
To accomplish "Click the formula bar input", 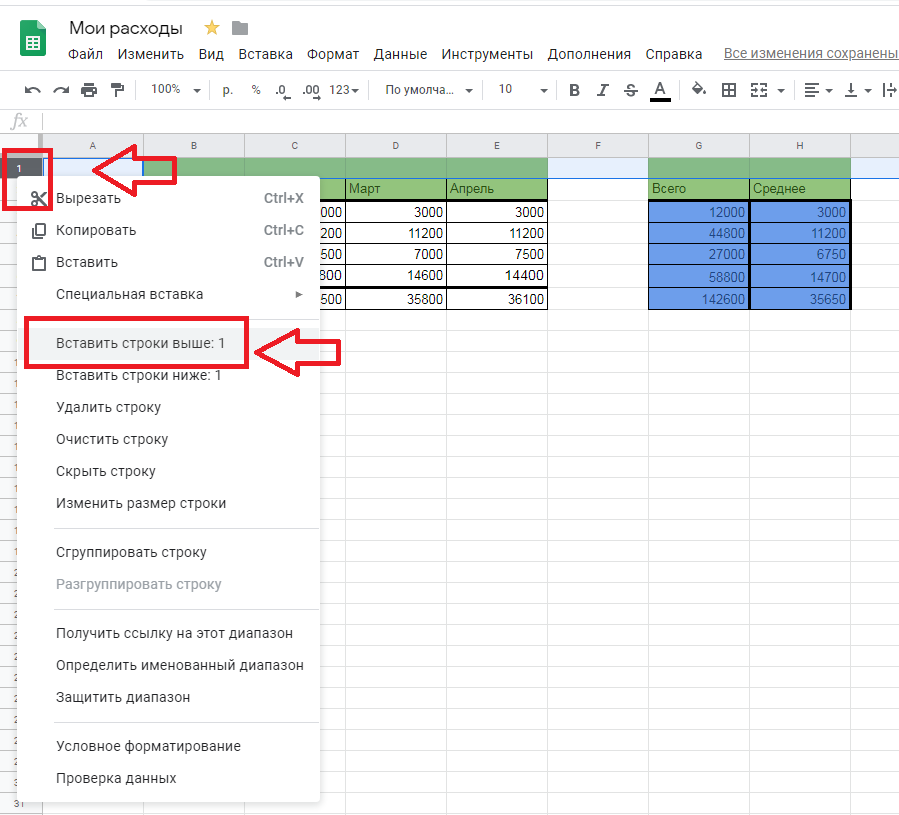I will [x=470, y=122].
